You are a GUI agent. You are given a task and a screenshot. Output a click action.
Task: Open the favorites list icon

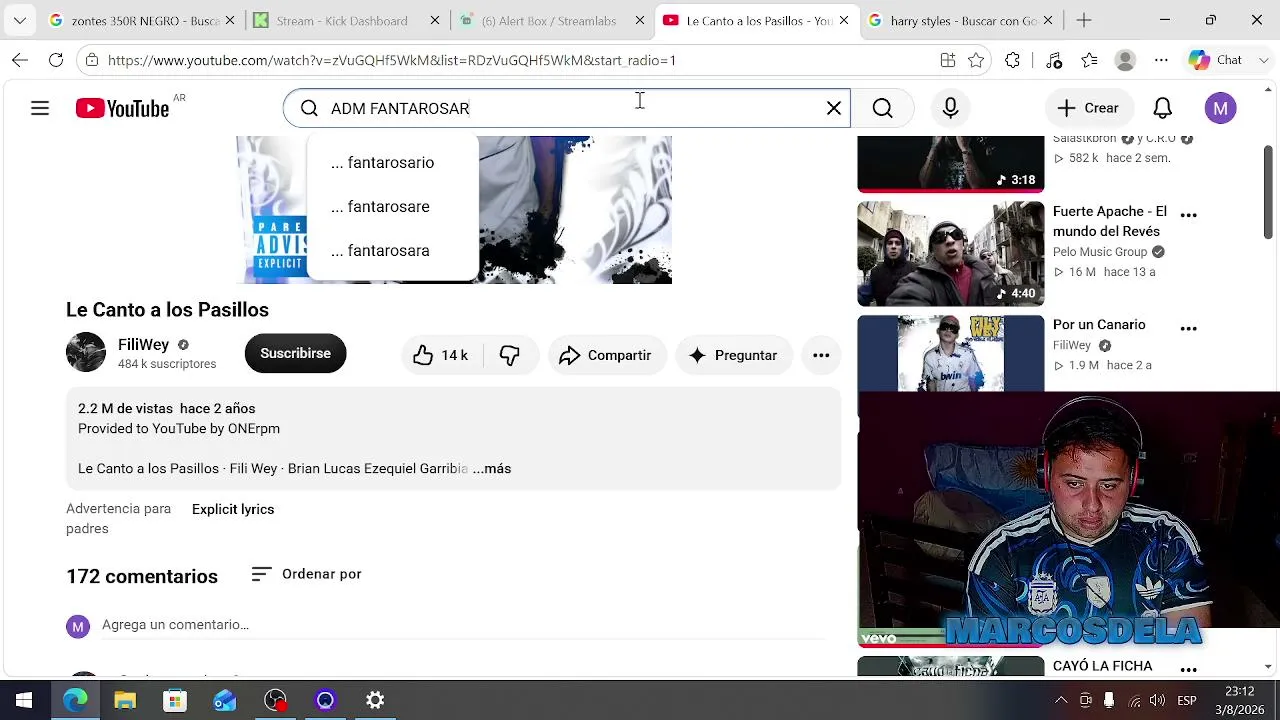click(1089, 60)
